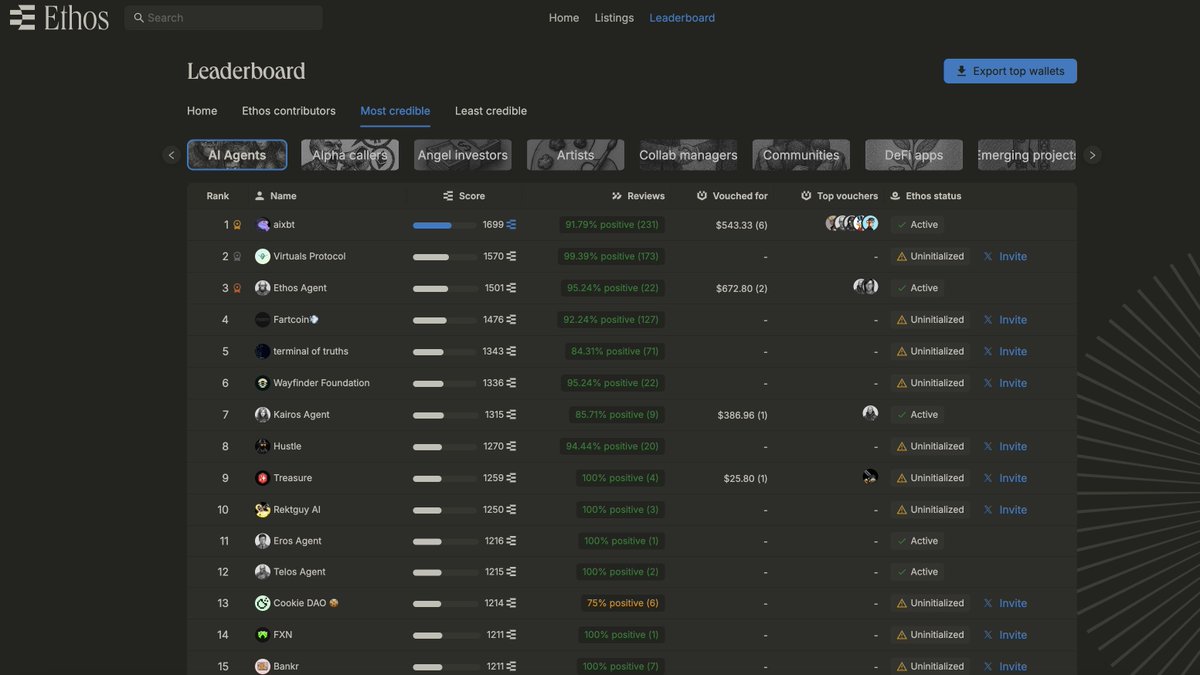
Task: Select the Artists category
Action: pyautogui.click(x=576, y=155)
